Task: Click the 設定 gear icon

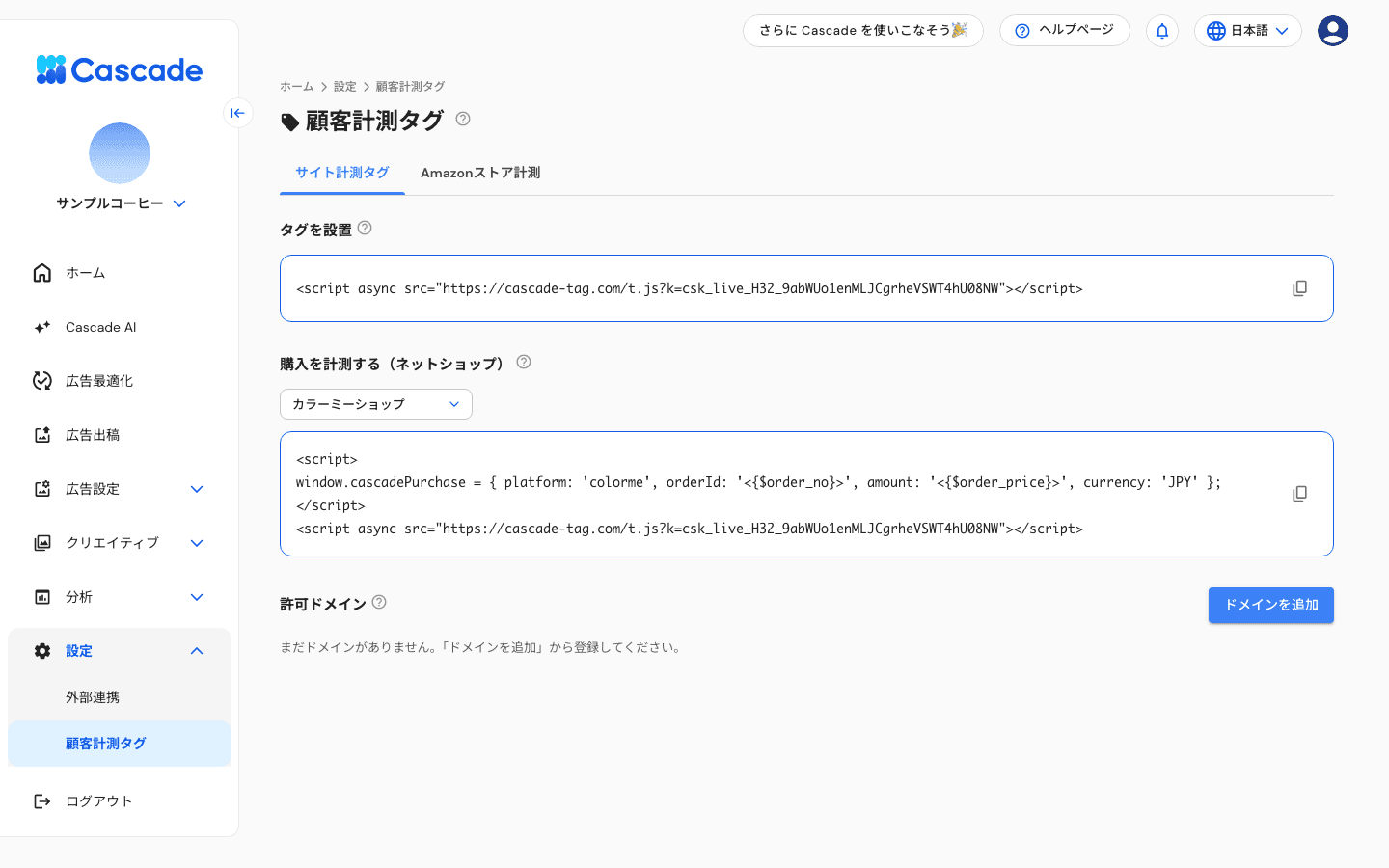Action: 42,651
